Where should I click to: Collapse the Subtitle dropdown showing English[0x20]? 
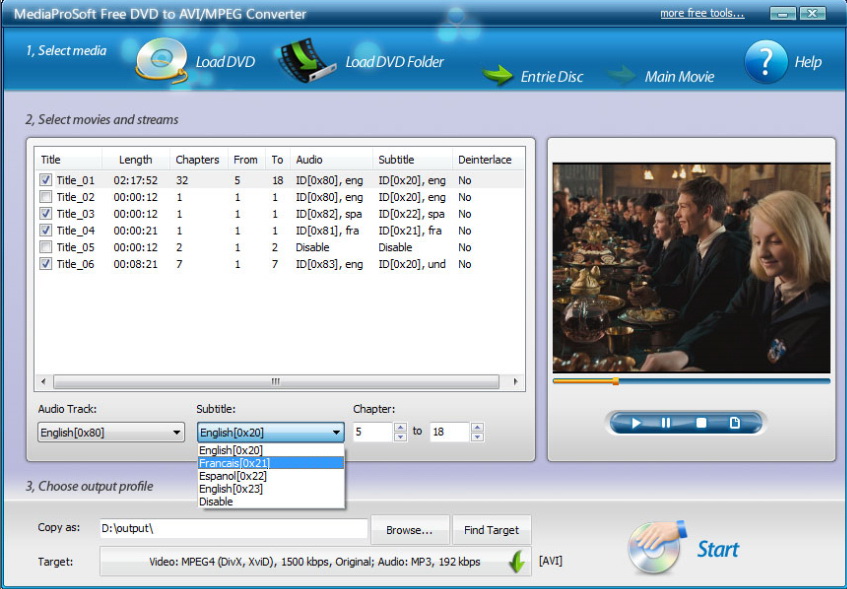[x=271, y=432]
